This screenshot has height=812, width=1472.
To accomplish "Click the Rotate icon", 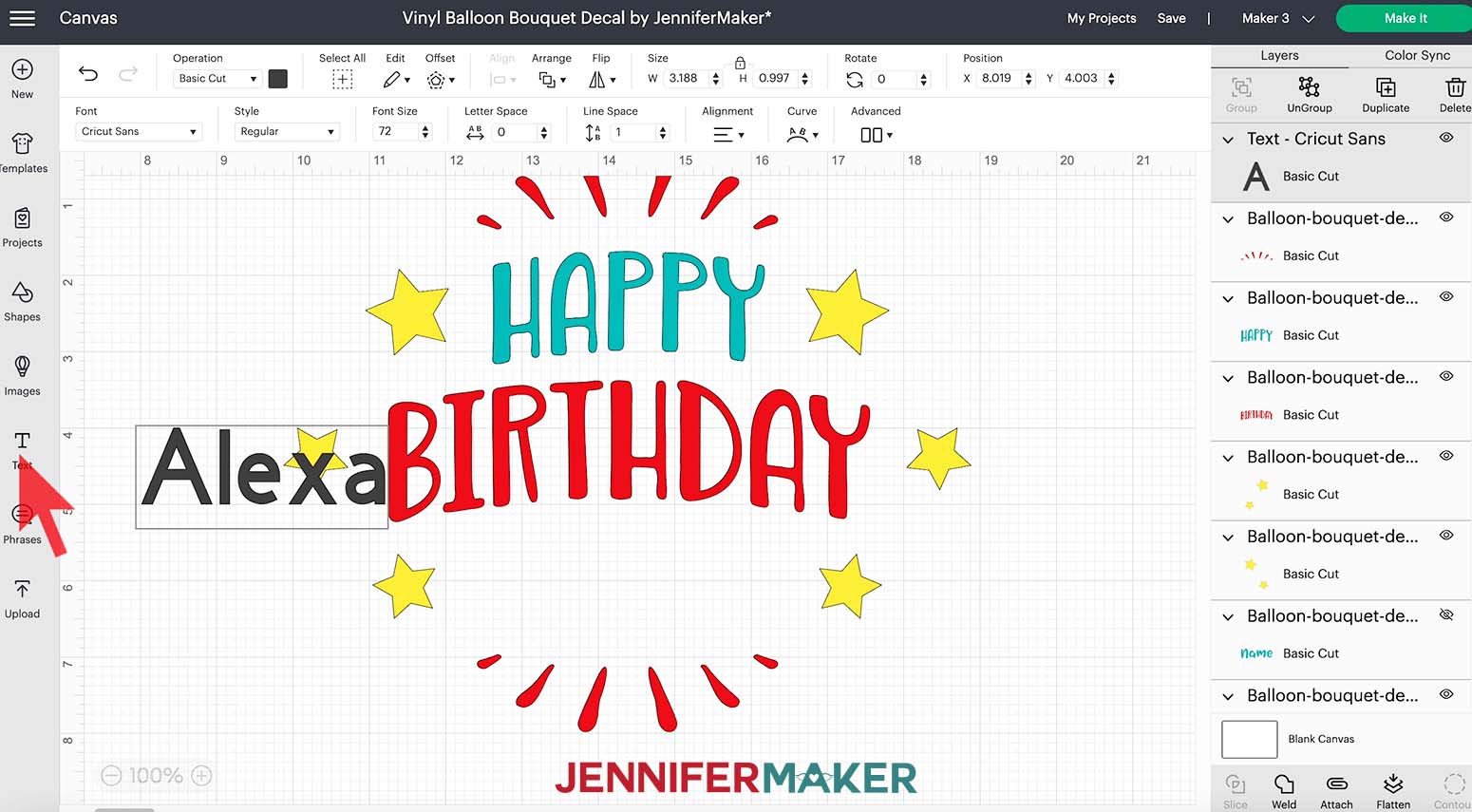I will tap(855, 79).
